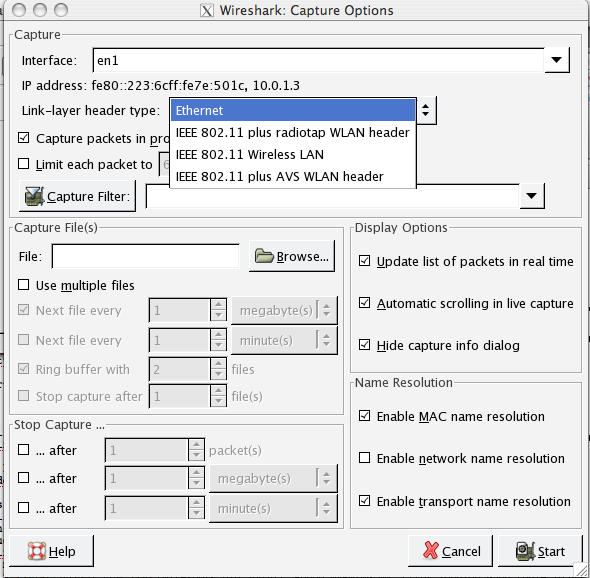Uncheck Hide capture info dialog
This screenshot has width=590, height=578.
(x=364, y=345)
